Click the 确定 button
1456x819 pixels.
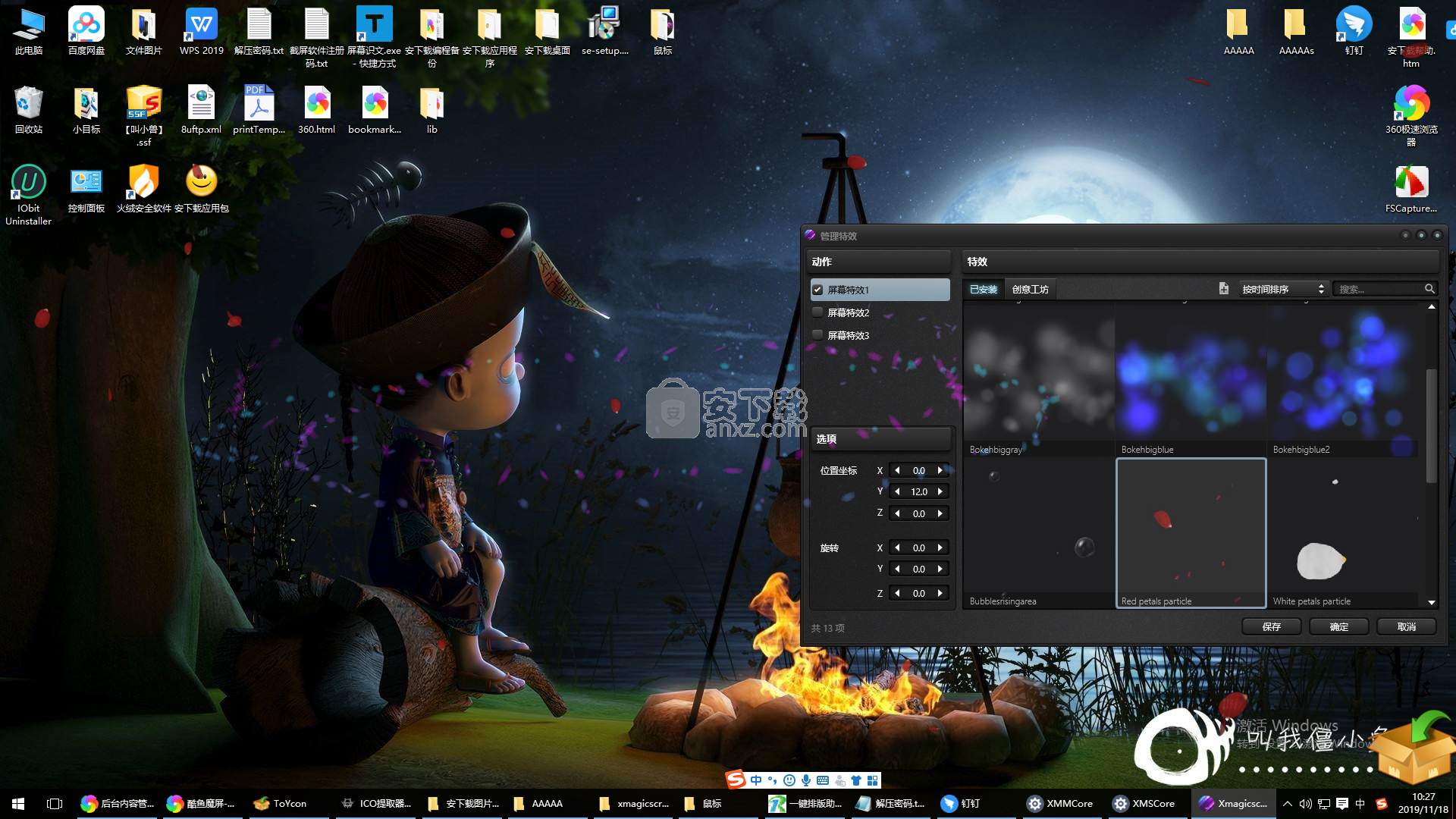point(1339,627)
